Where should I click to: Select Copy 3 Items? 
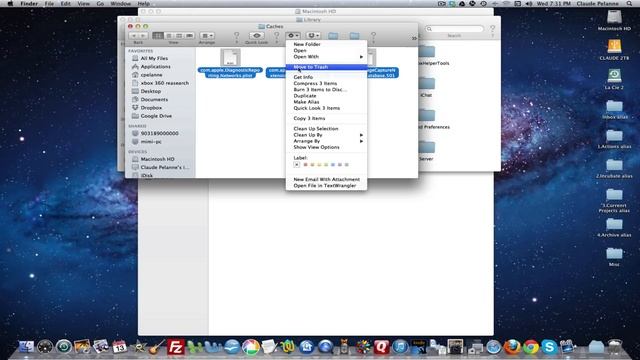coord(326,118)
